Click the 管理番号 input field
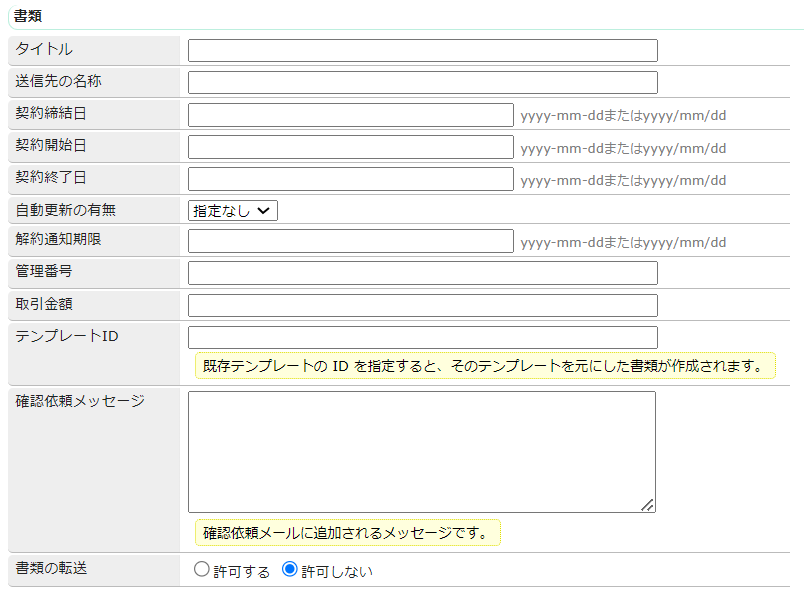804x592 pixels. pyautogui.click(x=420, y=272)
